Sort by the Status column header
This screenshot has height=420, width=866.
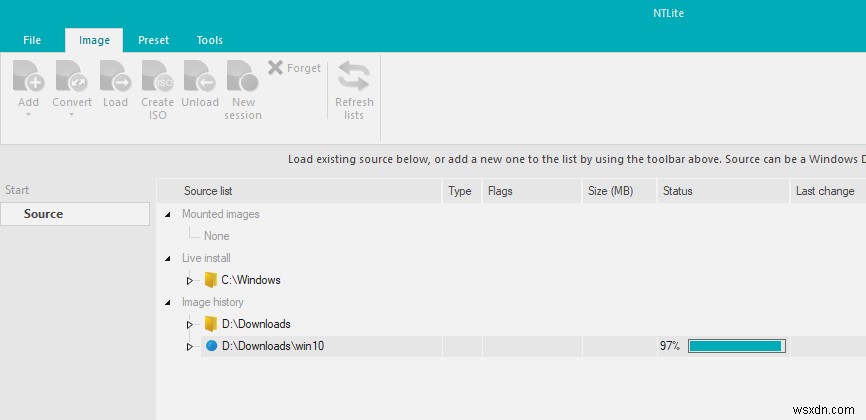(723, 191)
